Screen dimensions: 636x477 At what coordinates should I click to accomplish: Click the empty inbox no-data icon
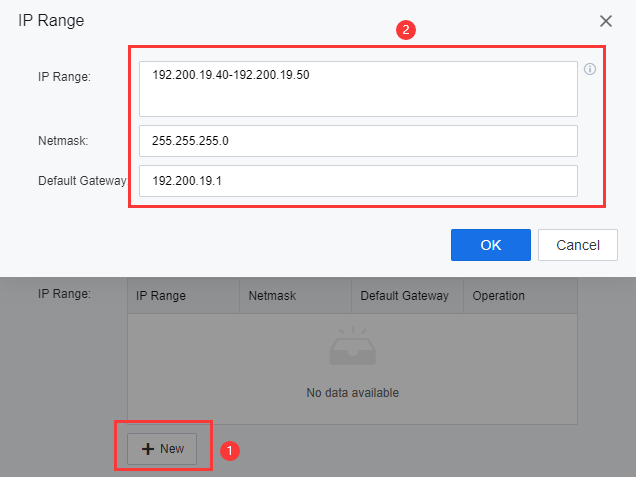(x=352, y=347)
